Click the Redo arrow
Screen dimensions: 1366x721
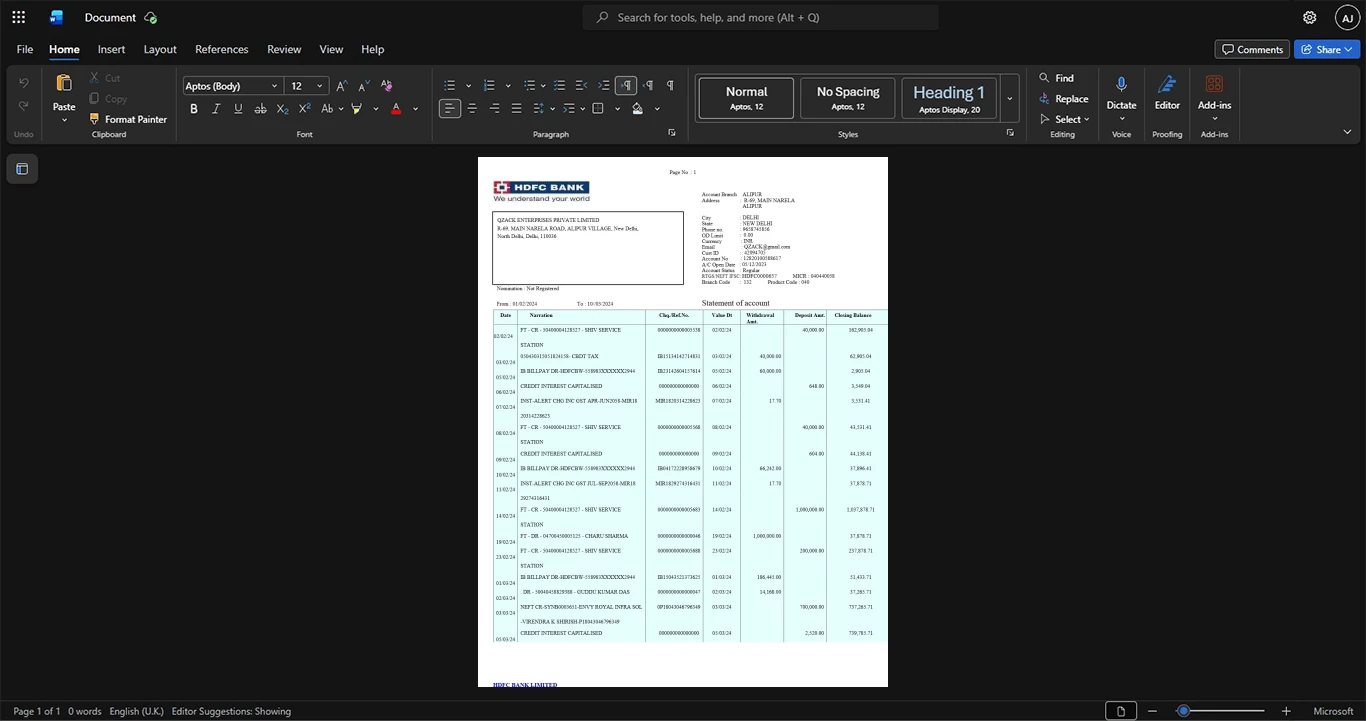[x=24, y=105]
